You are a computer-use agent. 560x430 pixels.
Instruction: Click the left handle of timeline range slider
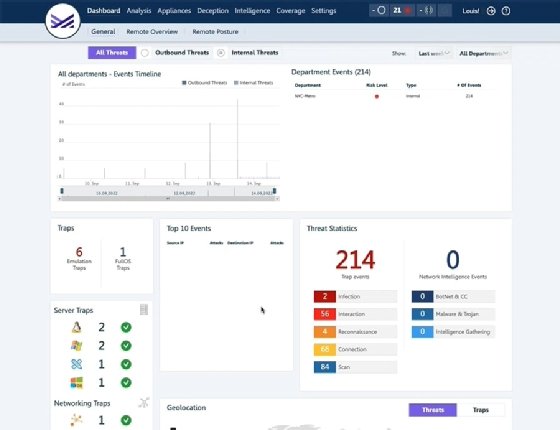pos(62,191)
